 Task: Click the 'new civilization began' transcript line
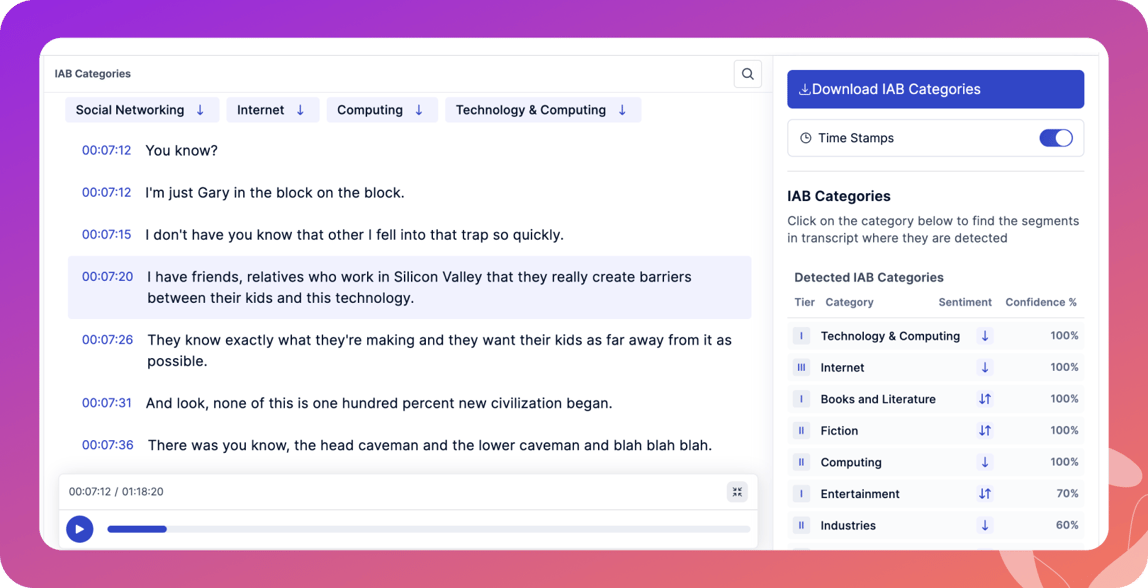pyautogui.click(x=379, y=403)
